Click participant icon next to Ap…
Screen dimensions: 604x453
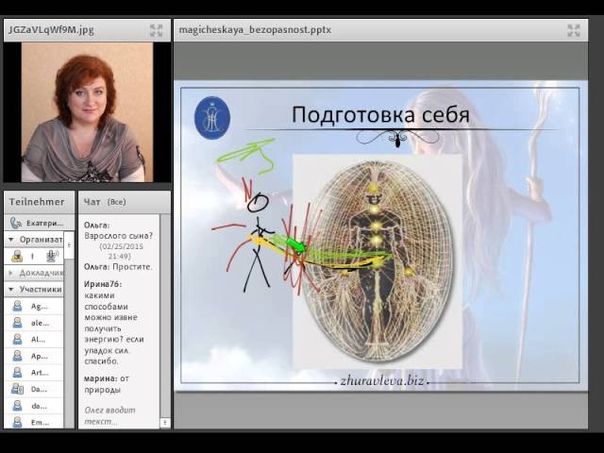point(17,356)
